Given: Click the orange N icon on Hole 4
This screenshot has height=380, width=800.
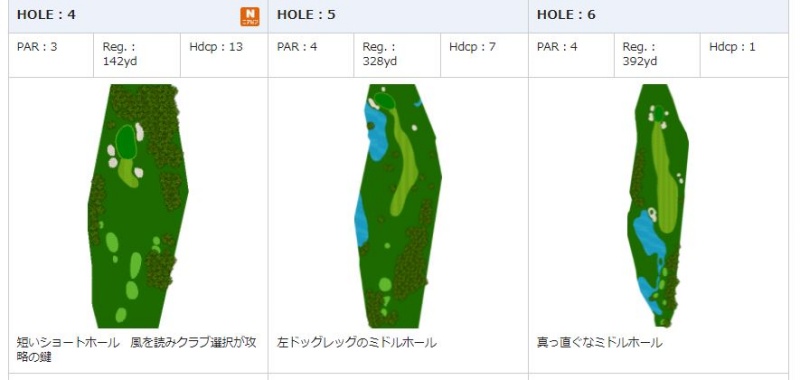Looking at the screenshot, I should point(250,16).
